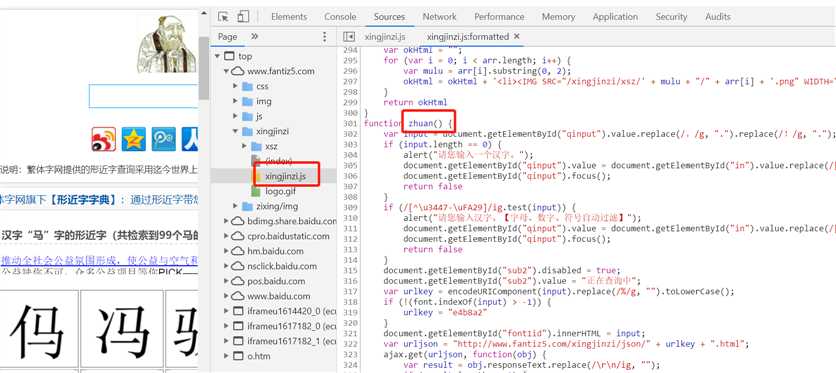Collapse the xingjinzi folder

(235, 131)
